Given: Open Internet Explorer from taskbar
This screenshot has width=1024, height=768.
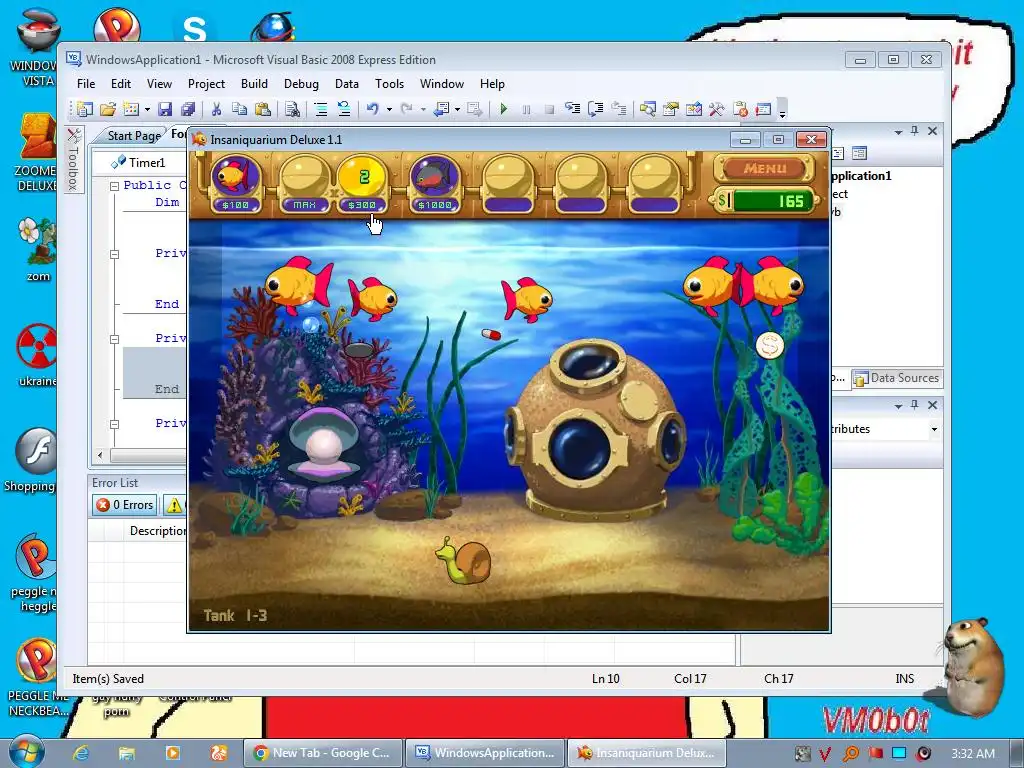Looking at the screenshot, I should [x=81, y=753].
